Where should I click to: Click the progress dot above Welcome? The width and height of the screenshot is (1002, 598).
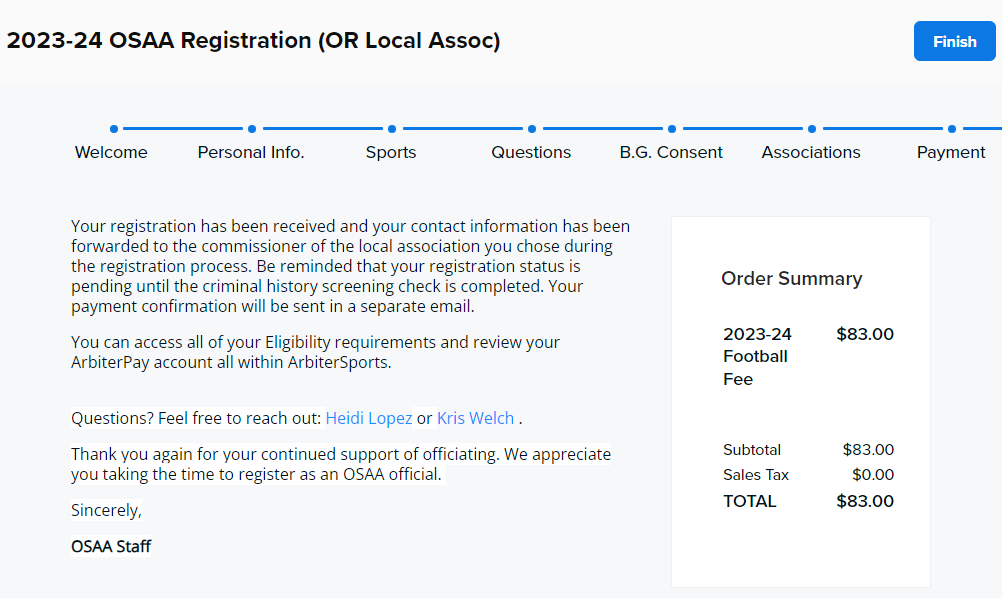click(x=114, y=129)
